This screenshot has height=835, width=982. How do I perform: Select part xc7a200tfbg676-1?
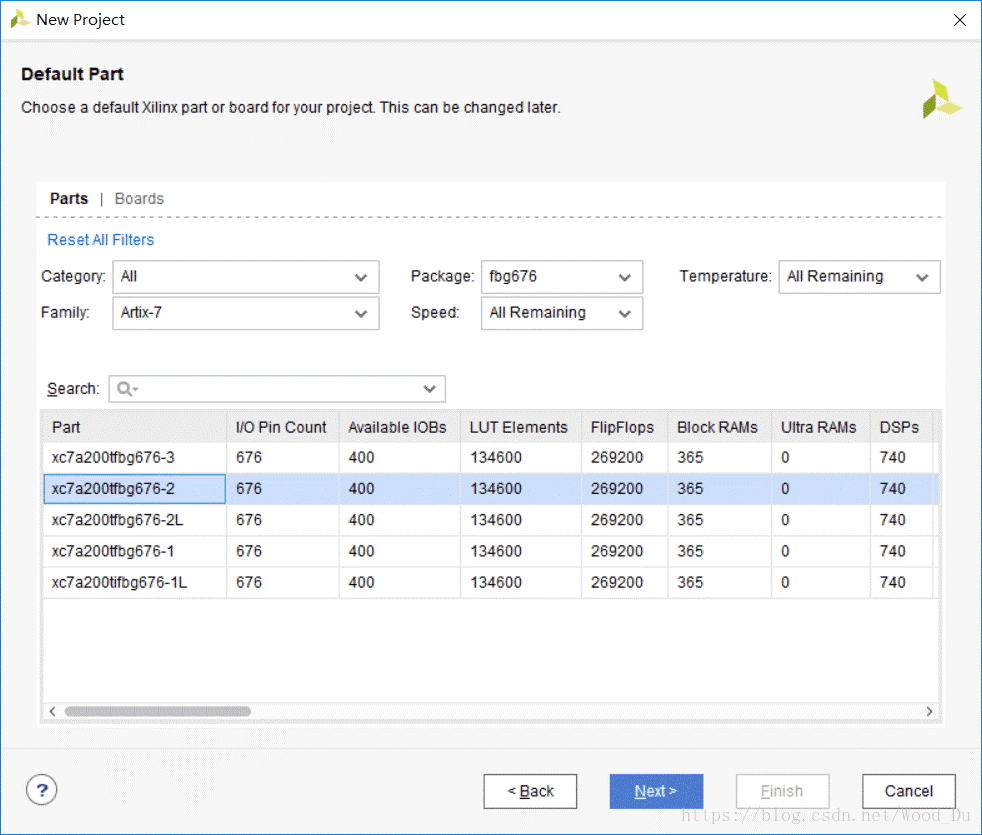point(490,552)
